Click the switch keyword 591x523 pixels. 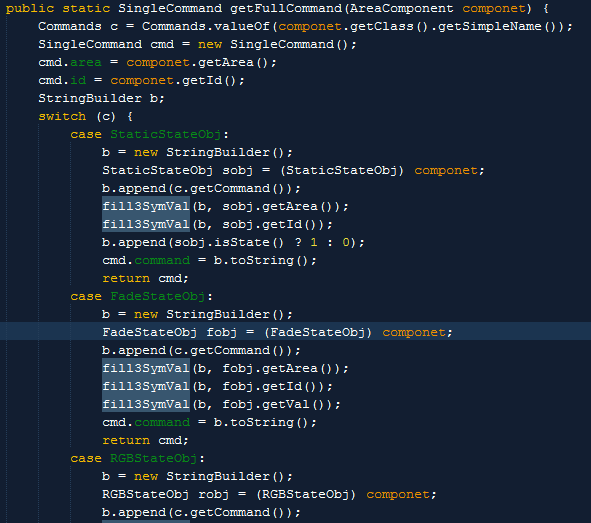point(62,116)
